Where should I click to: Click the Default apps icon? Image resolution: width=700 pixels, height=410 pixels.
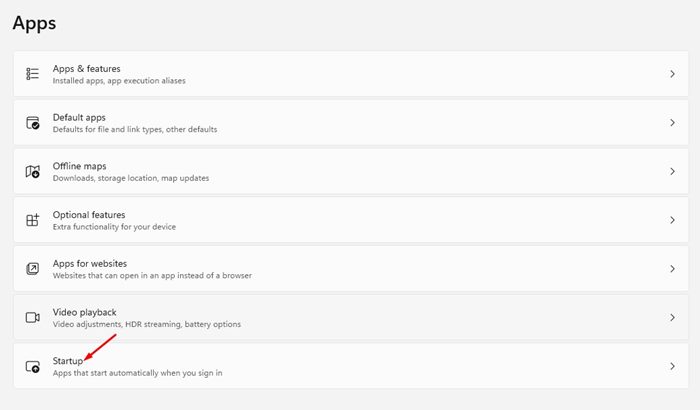[32, 123]
